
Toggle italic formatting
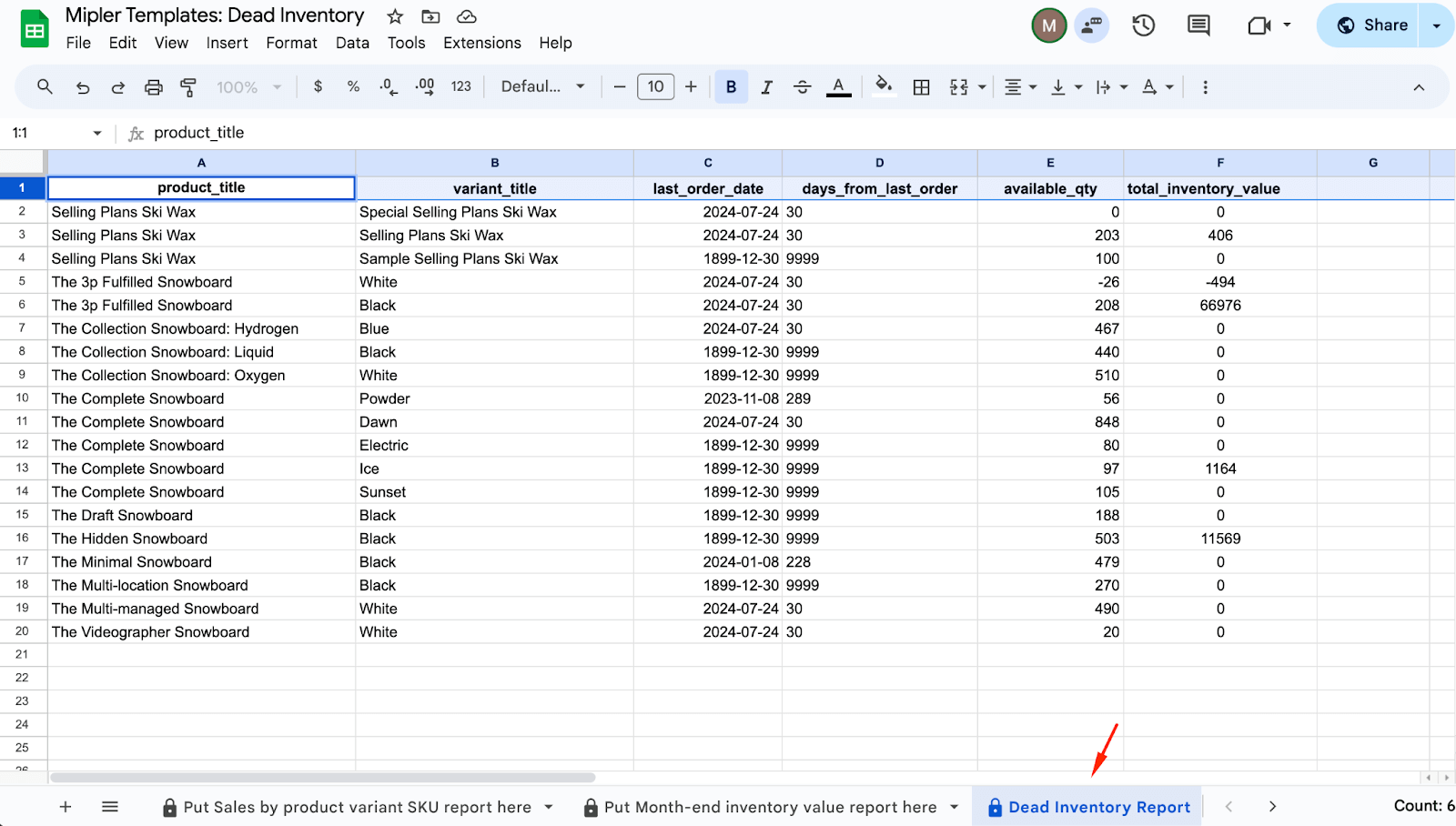click(766, 87)
